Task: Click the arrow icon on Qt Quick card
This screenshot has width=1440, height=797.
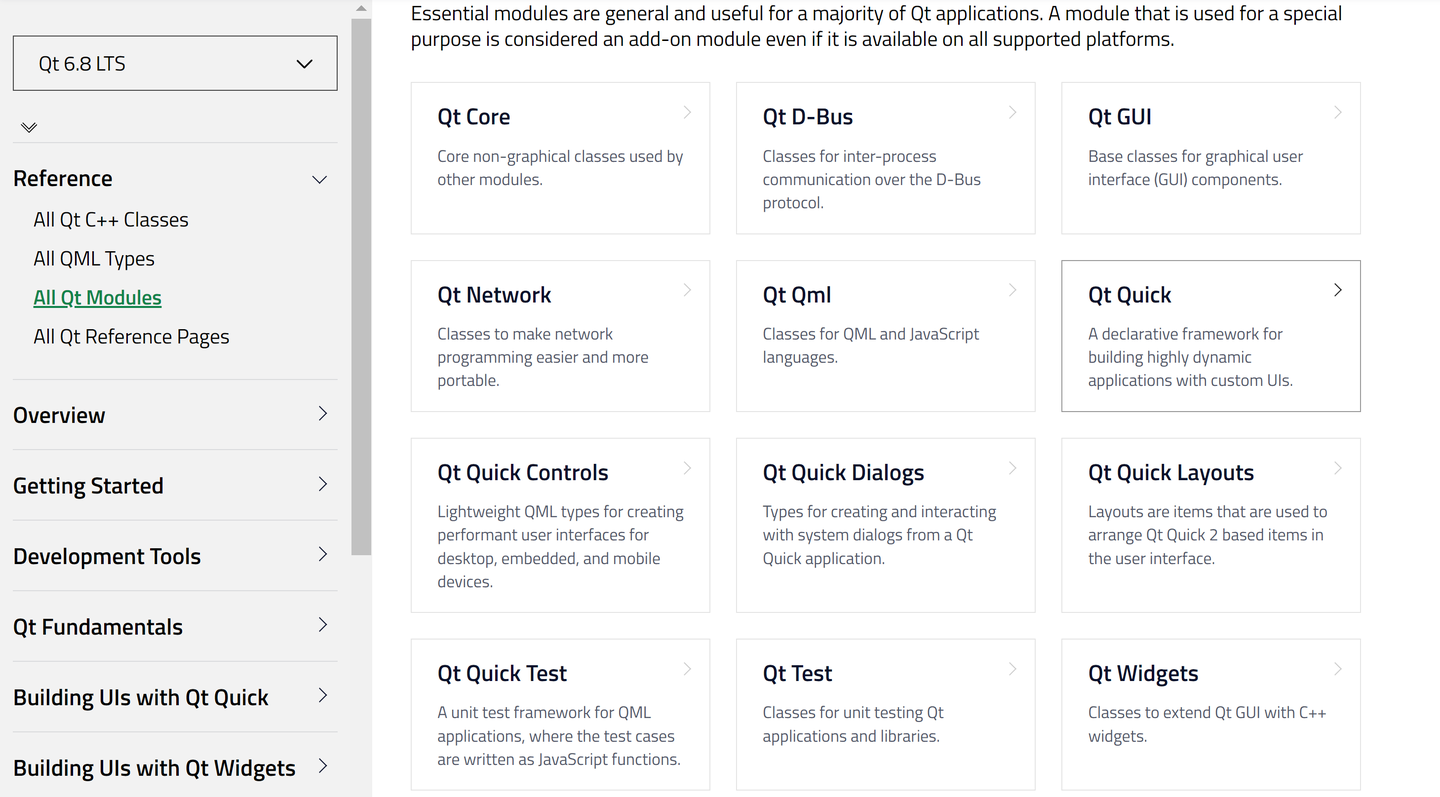Action: click(1337, 291)
